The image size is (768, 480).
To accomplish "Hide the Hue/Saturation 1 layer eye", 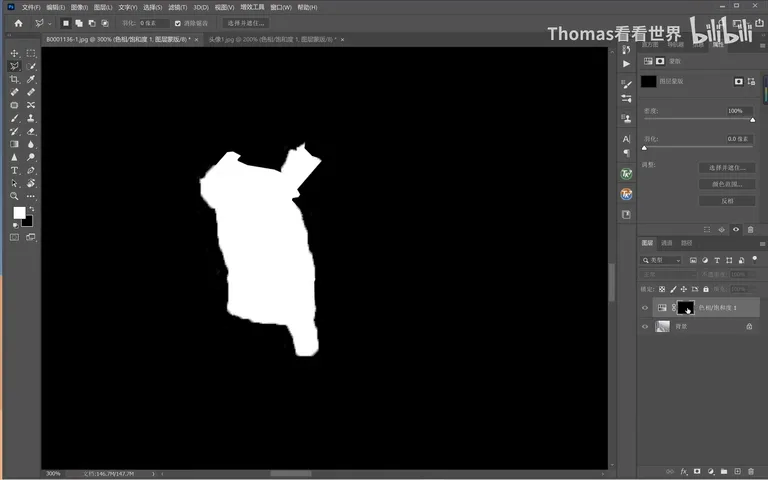I will [645, 308].
